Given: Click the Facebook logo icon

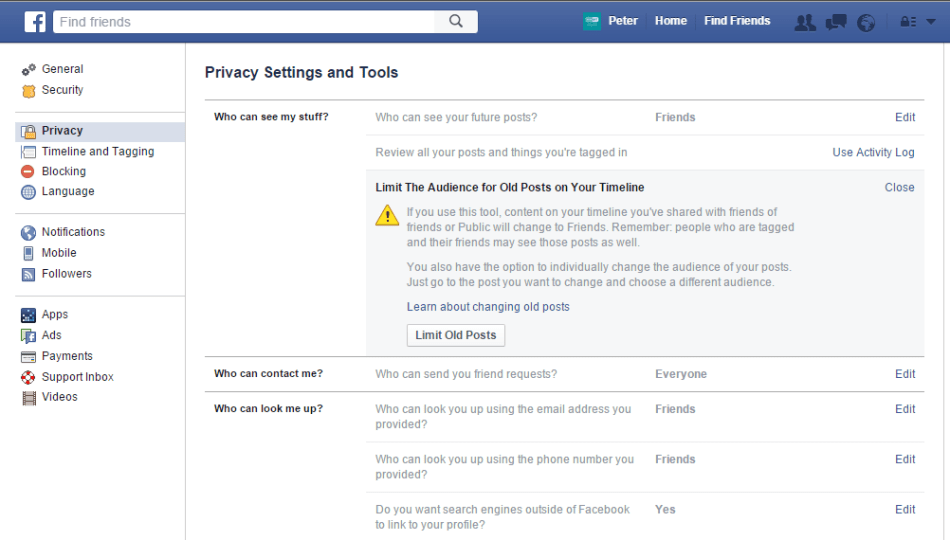Looking at the screenshot, I should click(35, 21).
